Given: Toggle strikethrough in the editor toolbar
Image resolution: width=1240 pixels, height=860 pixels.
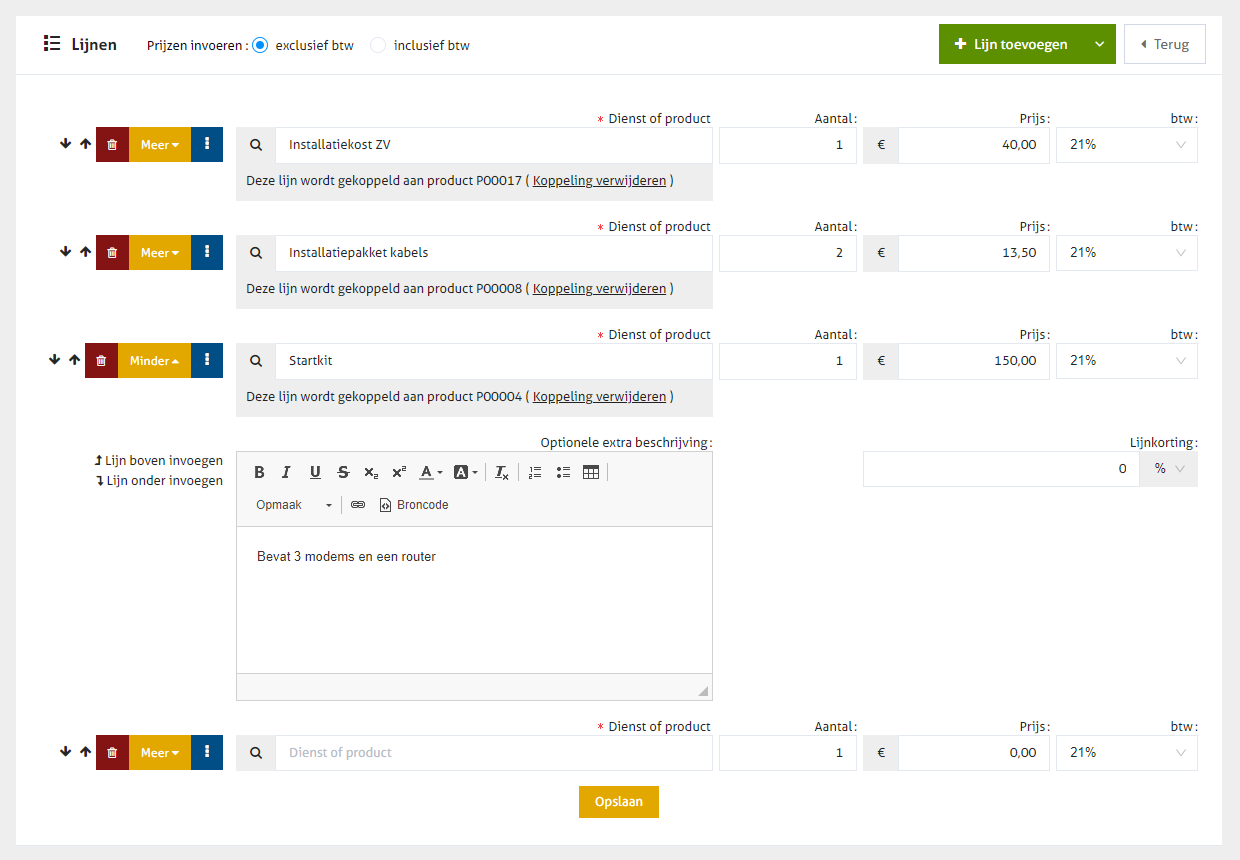Looking at the screenshot, I should (343, 472).
